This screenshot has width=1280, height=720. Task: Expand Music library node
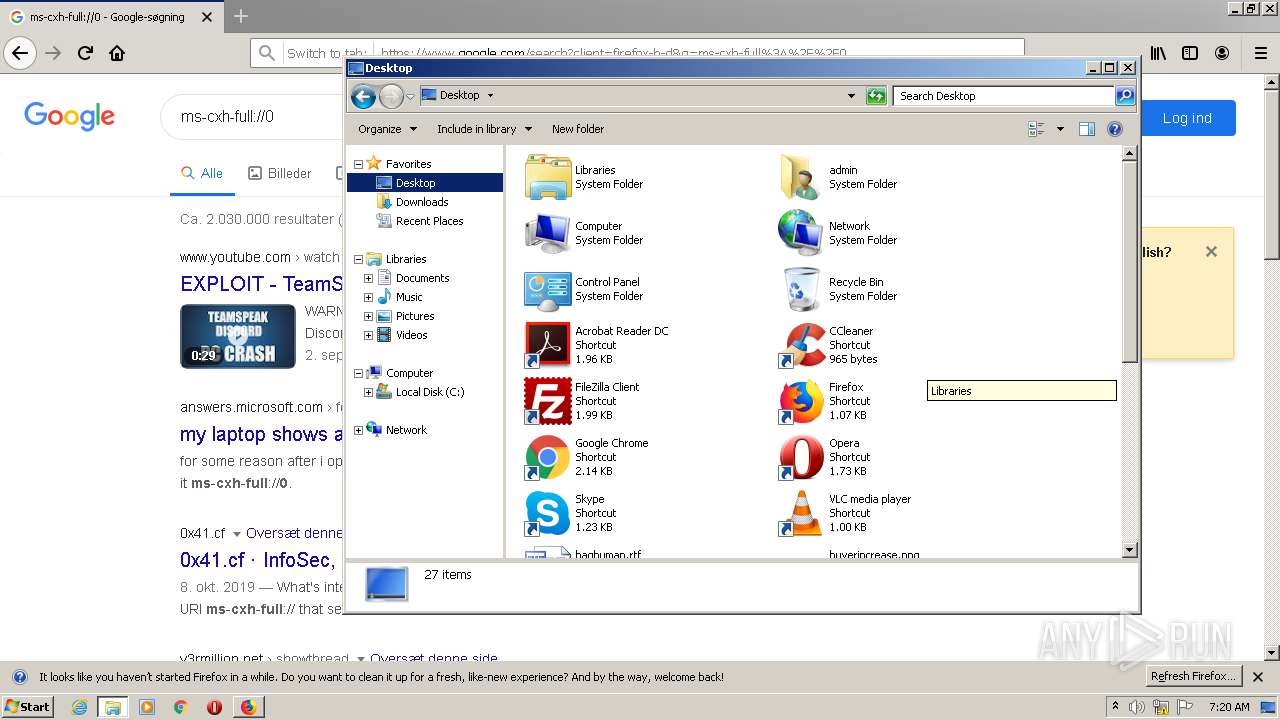[368, 297]
